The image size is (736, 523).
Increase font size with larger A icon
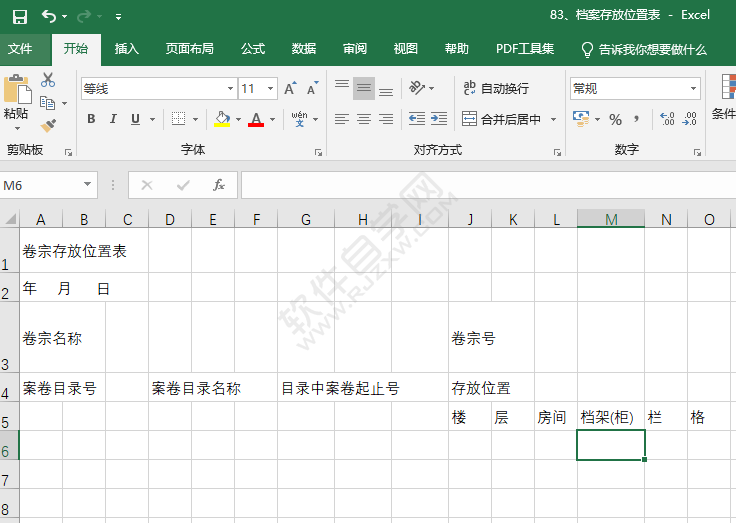289,89
